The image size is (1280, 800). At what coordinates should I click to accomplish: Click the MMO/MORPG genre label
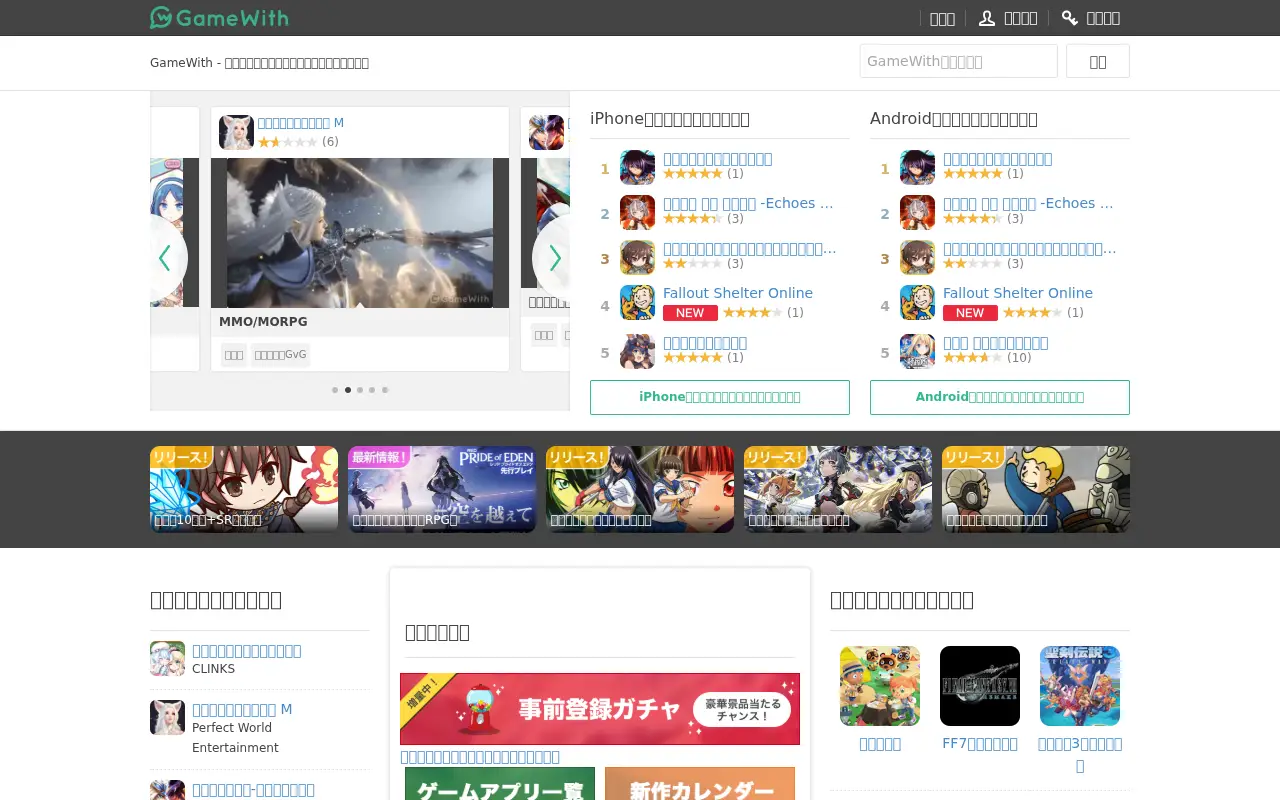click(263, 321)
